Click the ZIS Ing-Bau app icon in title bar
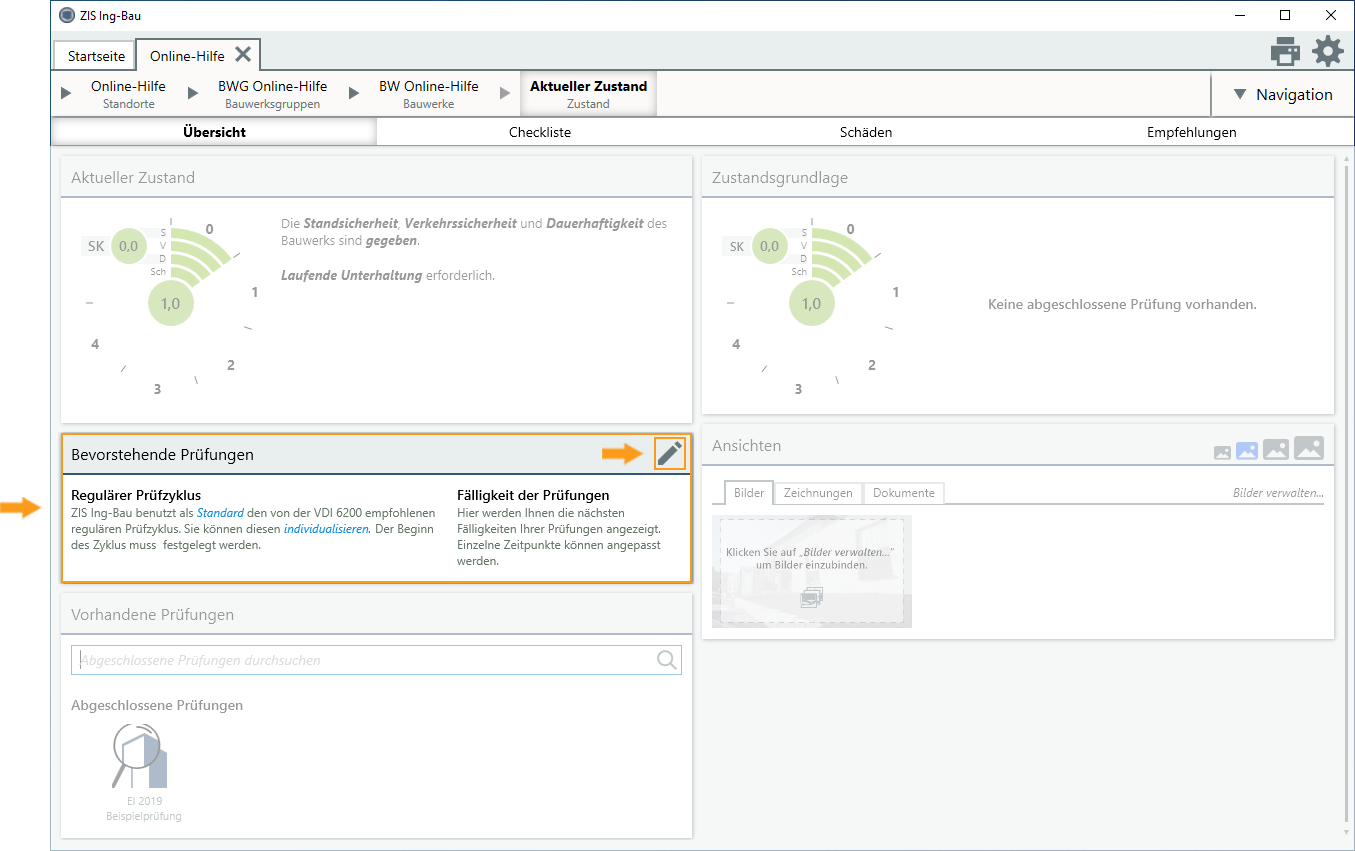This screenshot has height=851, width=1355. click(67, 15)
